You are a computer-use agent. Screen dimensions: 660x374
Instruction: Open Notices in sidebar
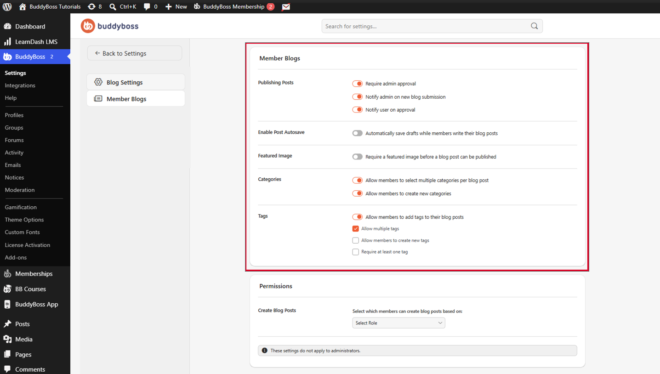coord(14,178)
